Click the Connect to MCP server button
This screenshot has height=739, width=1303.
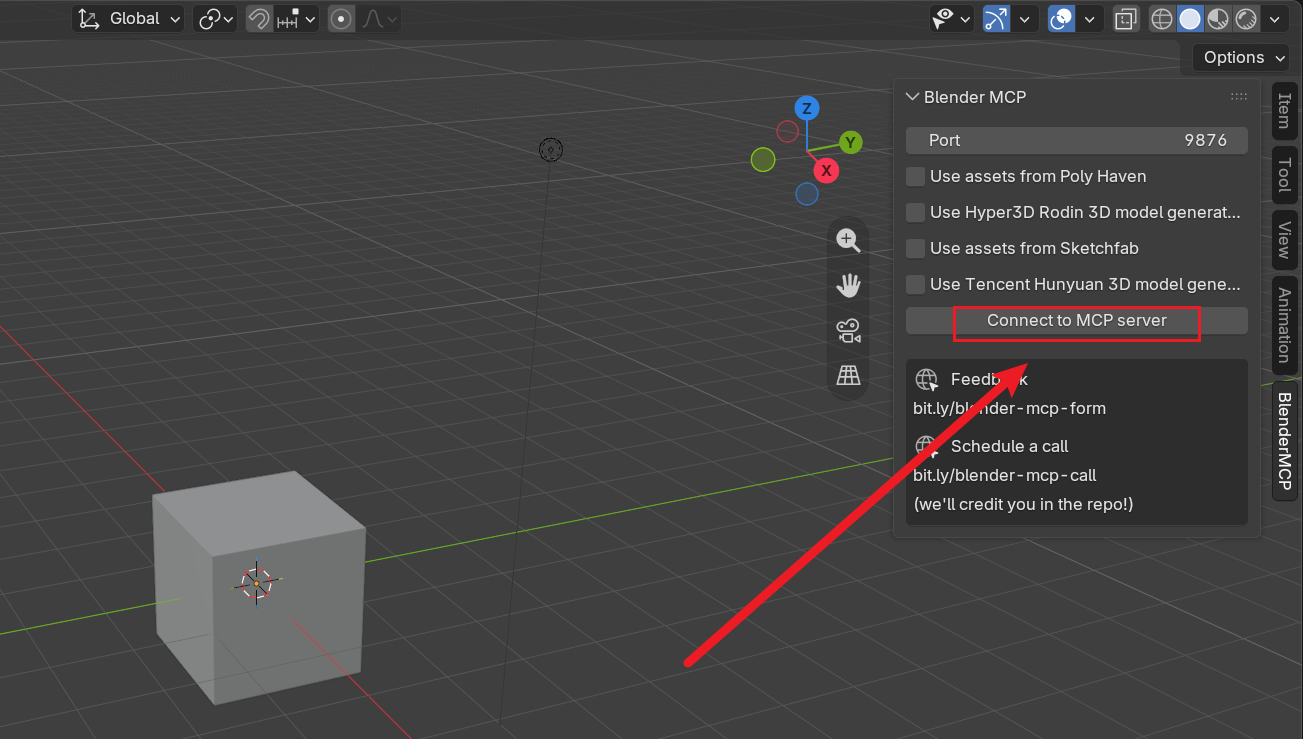tap(1077, 320)
